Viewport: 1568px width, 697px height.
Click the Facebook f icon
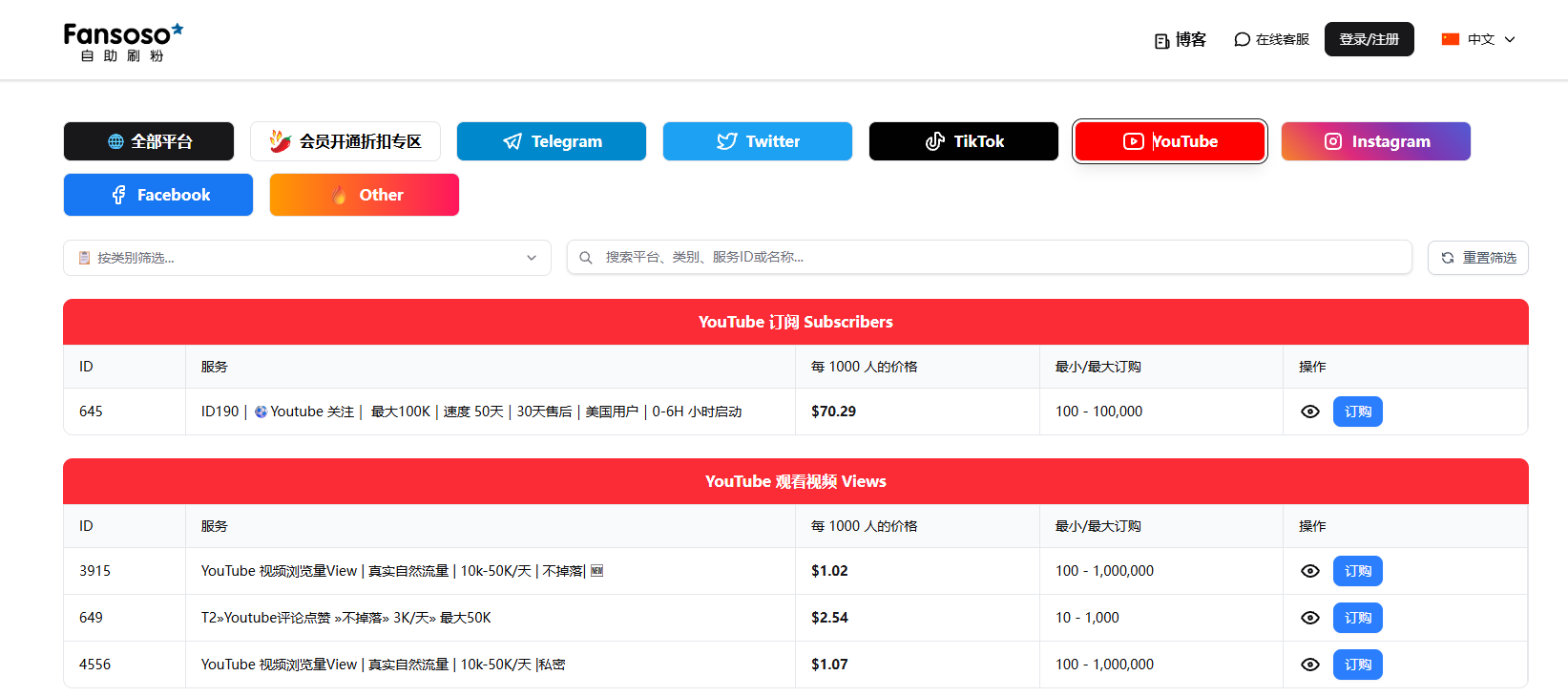click(118, 195)
